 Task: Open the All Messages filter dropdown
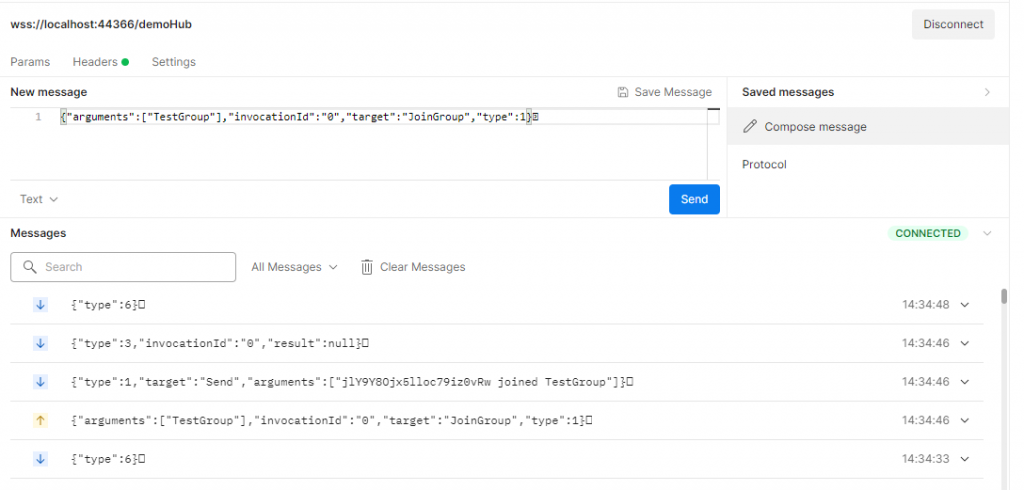295,267
